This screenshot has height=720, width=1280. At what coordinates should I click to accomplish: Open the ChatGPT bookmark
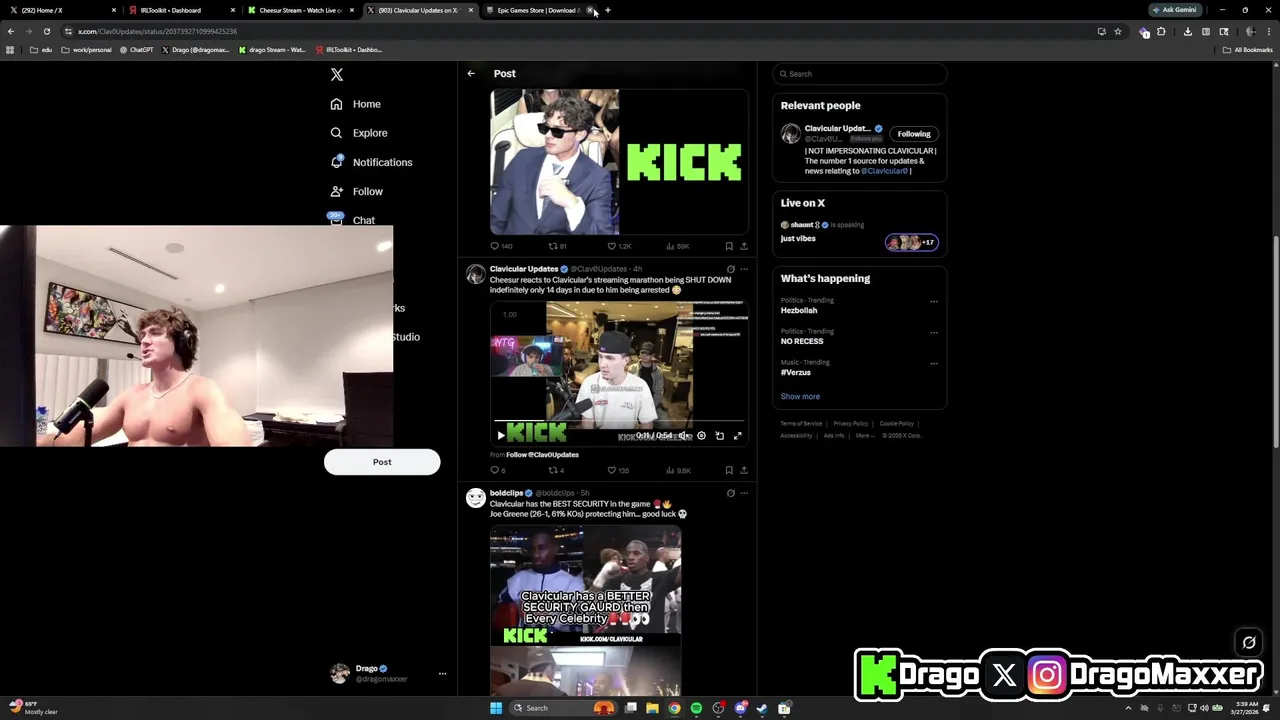click(x=136, y=49)
